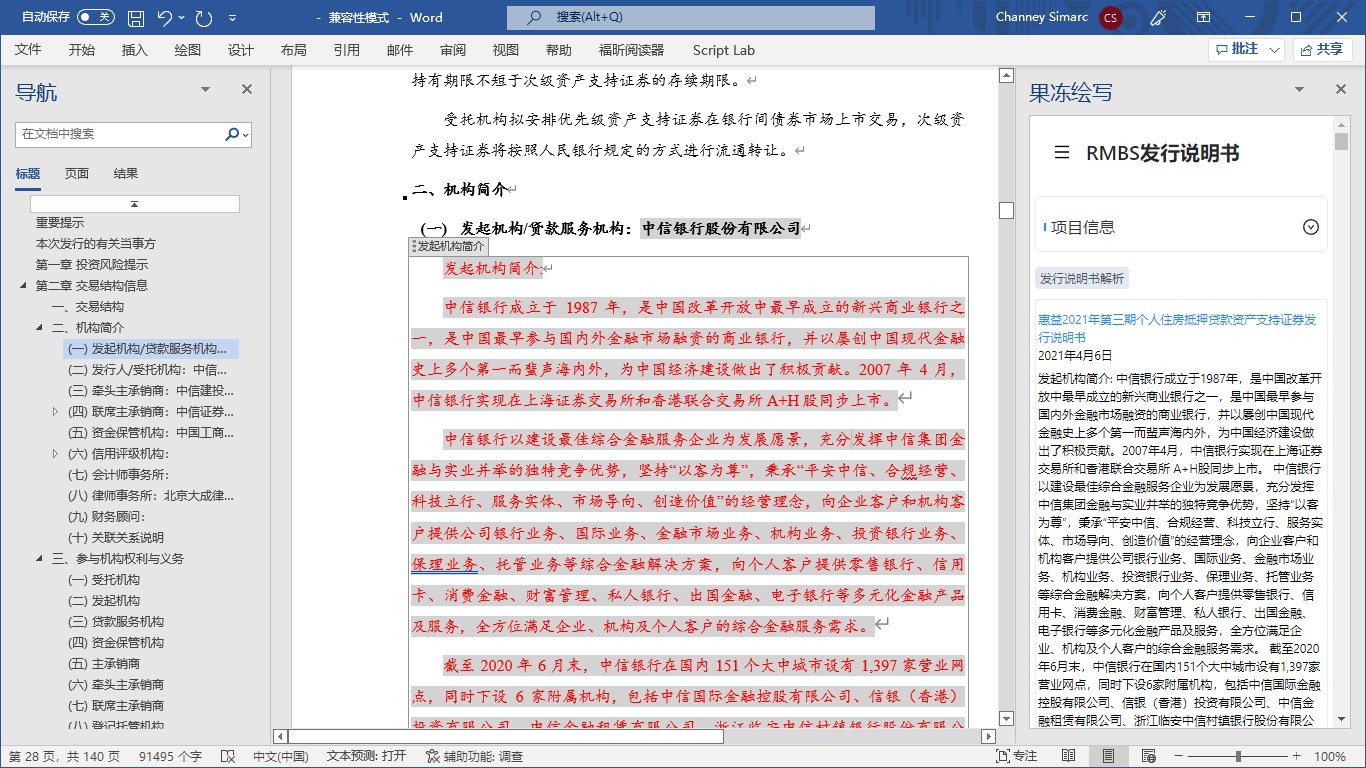Select heading 第一章 投资风险提示
The height and width of the screenshot is (768, 1366).
click(92, 265)
